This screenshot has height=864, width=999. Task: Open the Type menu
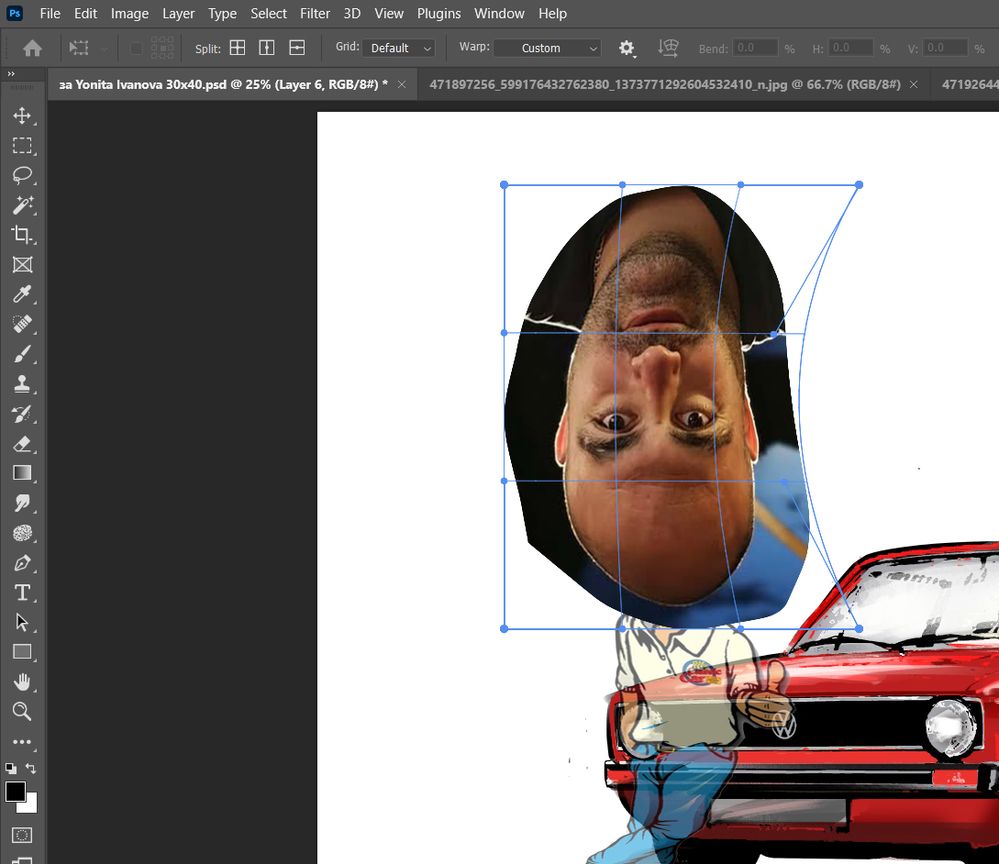coord(222,13)
